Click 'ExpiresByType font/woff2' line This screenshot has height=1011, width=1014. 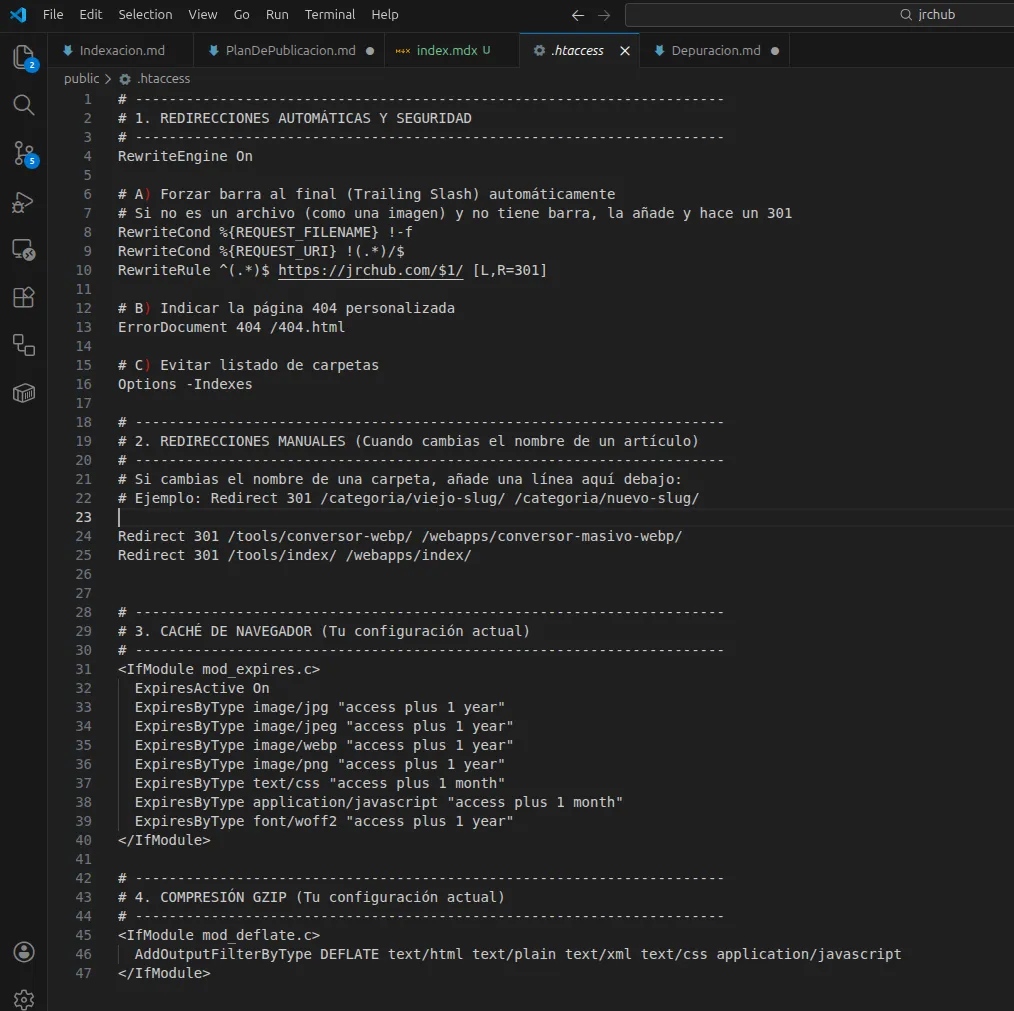[x=324, y=821]
